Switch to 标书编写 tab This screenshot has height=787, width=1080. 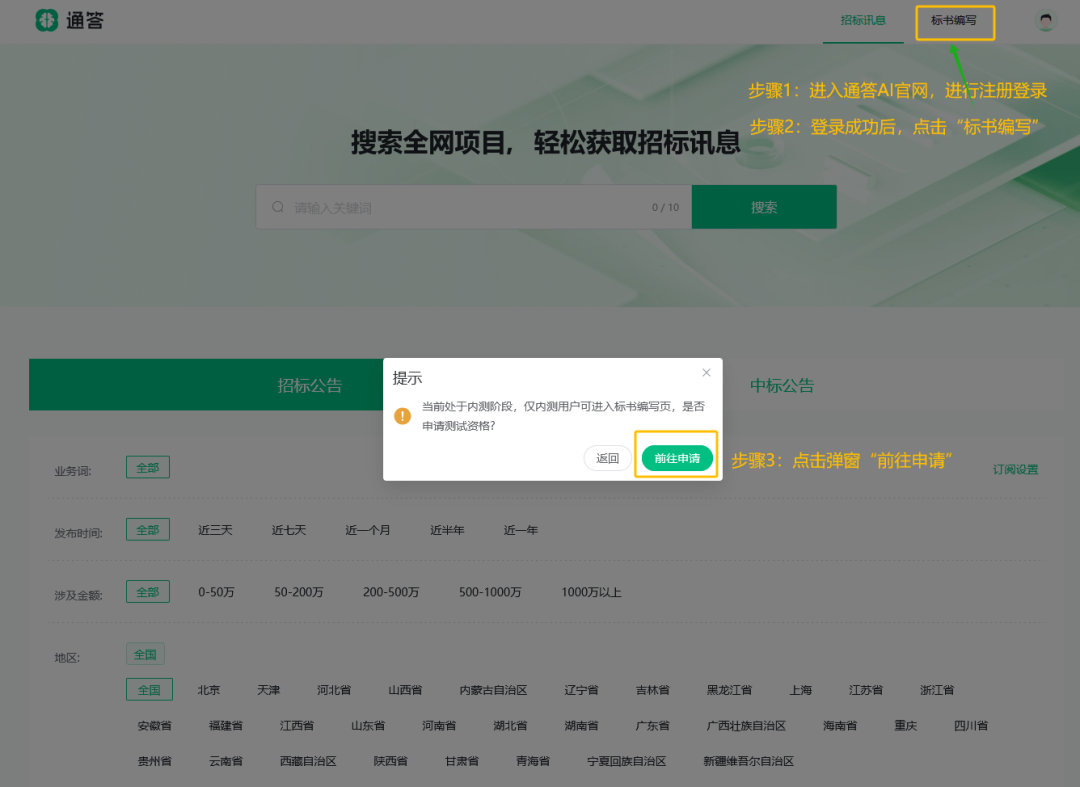[953, 20]
